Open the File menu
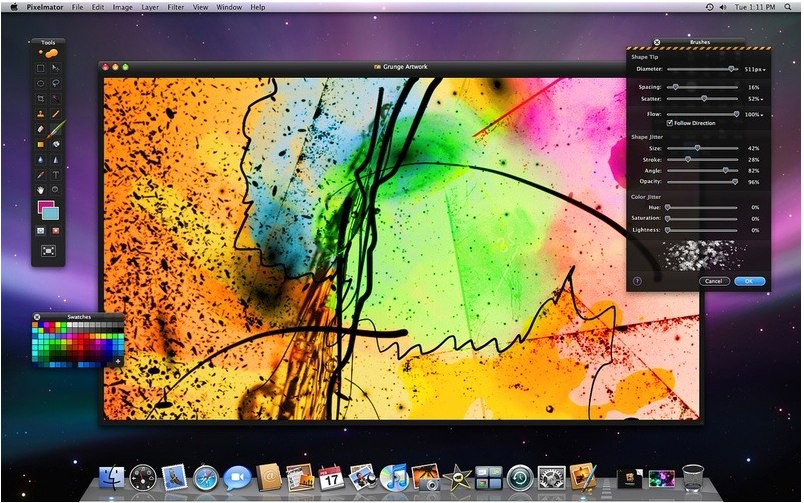Image resolution: width=804 pixels, height=503 pixels. coord(77,7)
